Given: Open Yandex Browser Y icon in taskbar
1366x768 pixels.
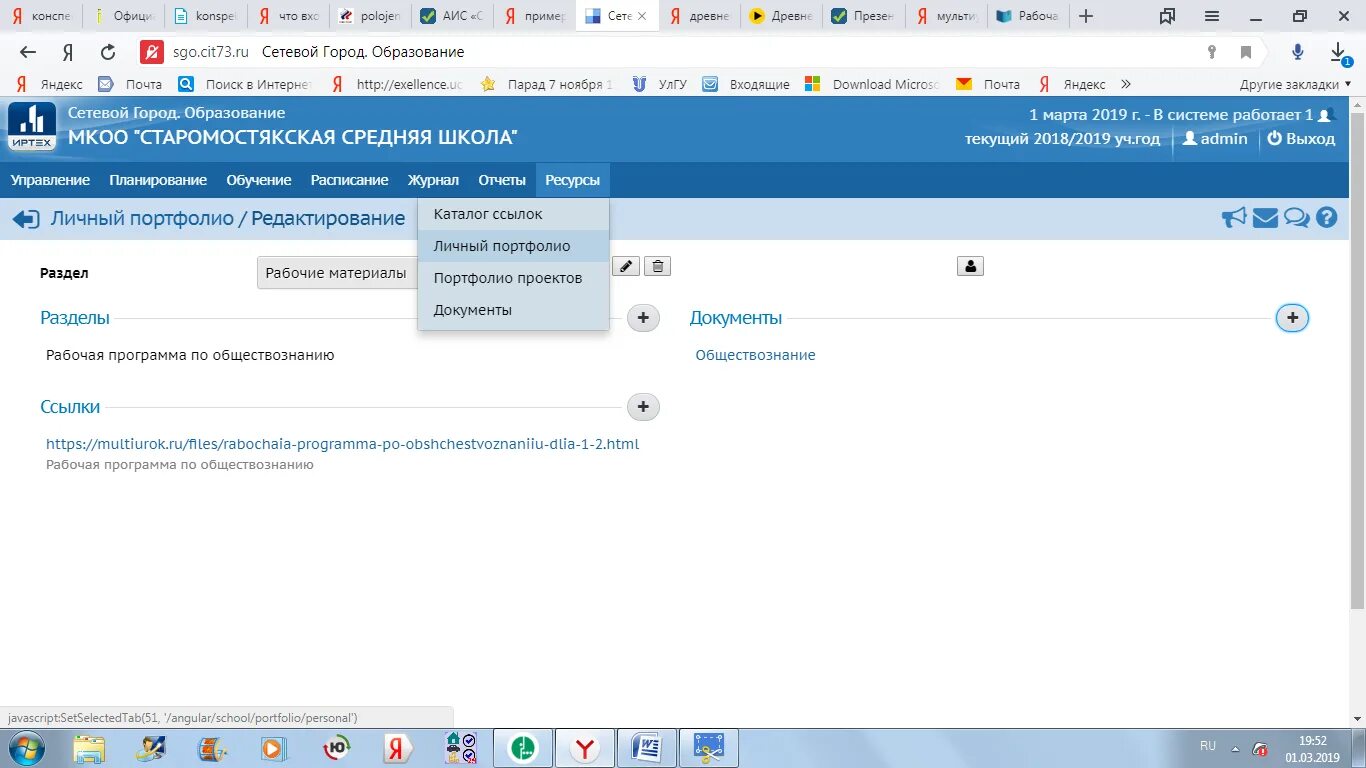Looking at the screenshot, I should coord(585,748).
